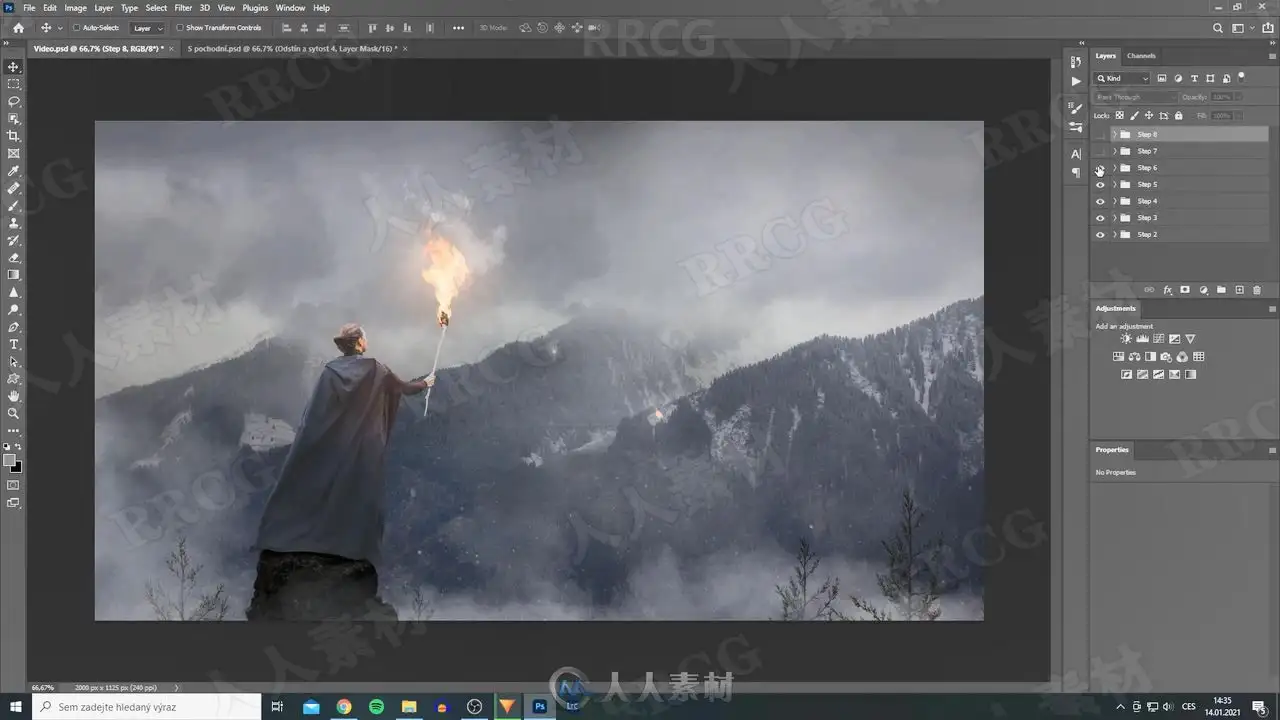The width and height of the screenshot is (1280, 720).
Task: Click the trash icon to delete layer
Action: [x=1257, y=290]
